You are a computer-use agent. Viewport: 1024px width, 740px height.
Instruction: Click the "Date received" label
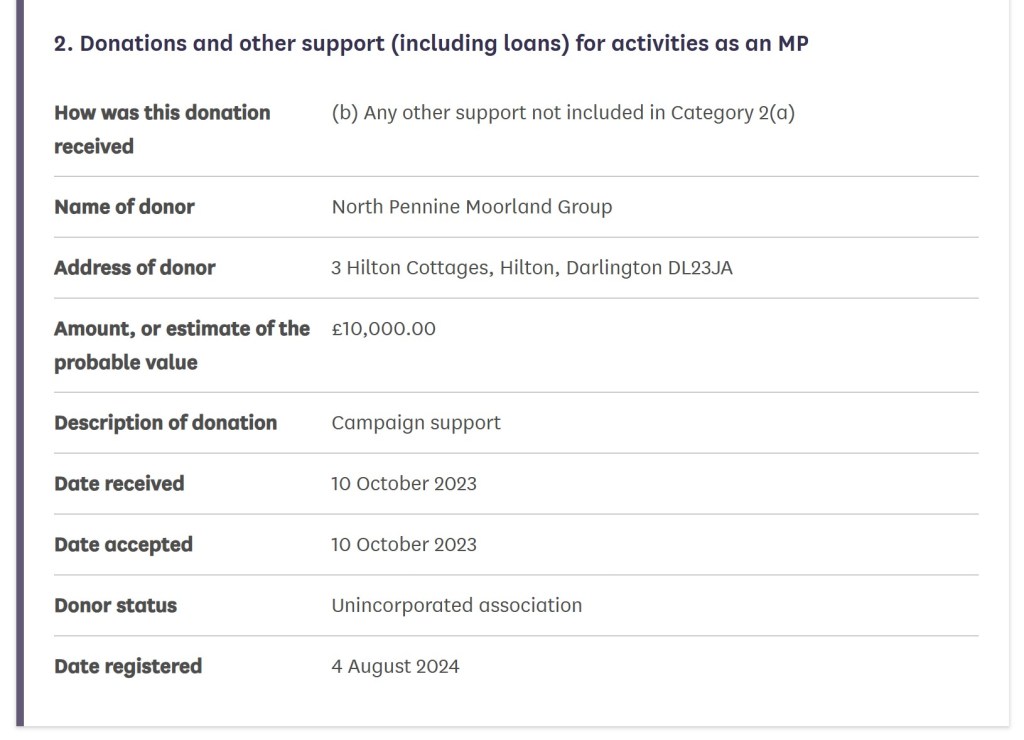click(119, 484)
